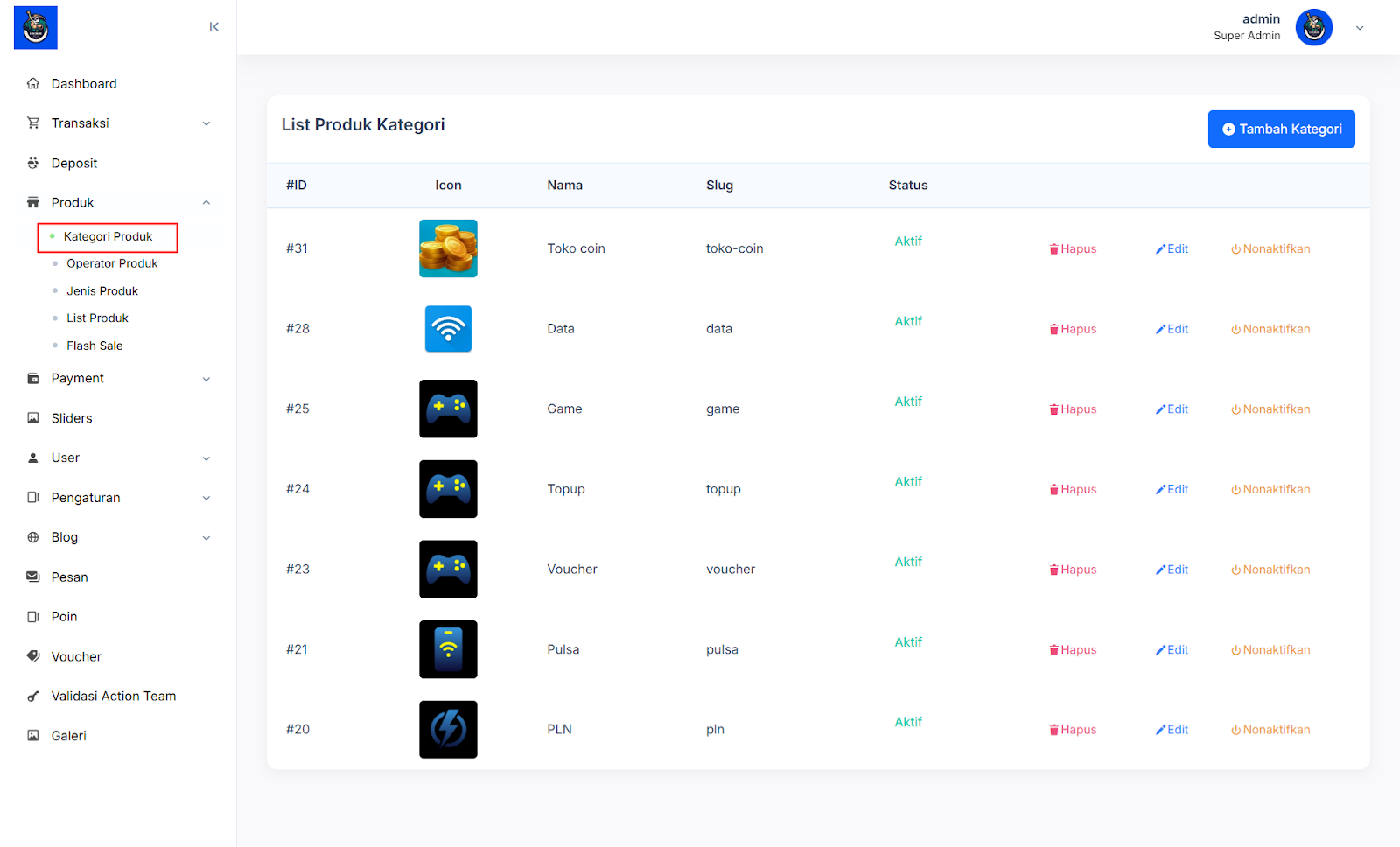Expand the Payment menu chevron
Screen dimensions: 1400x847
pos(206,379)
